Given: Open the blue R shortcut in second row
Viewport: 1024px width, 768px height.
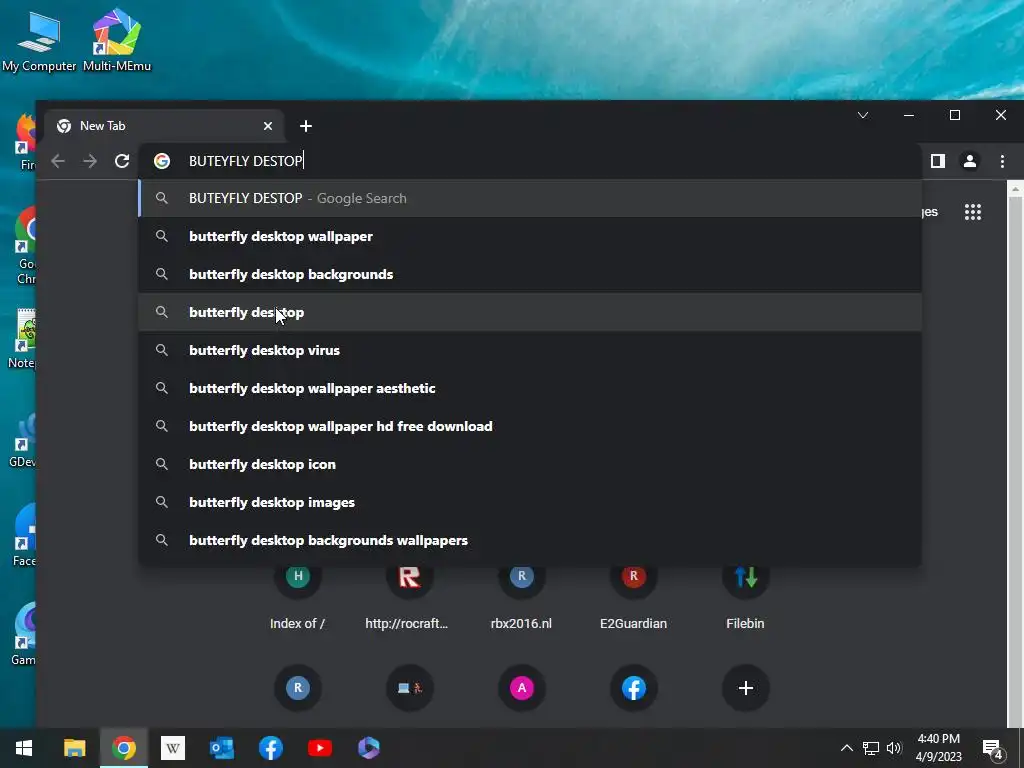Looking at the screenshot, I should [x=298, y=688].
